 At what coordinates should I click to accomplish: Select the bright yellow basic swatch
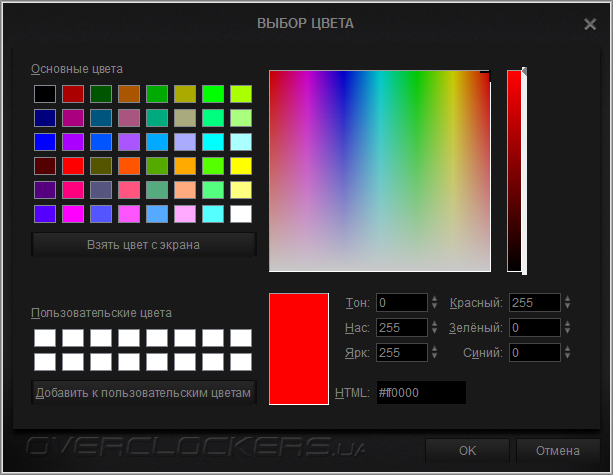[241, 166]
